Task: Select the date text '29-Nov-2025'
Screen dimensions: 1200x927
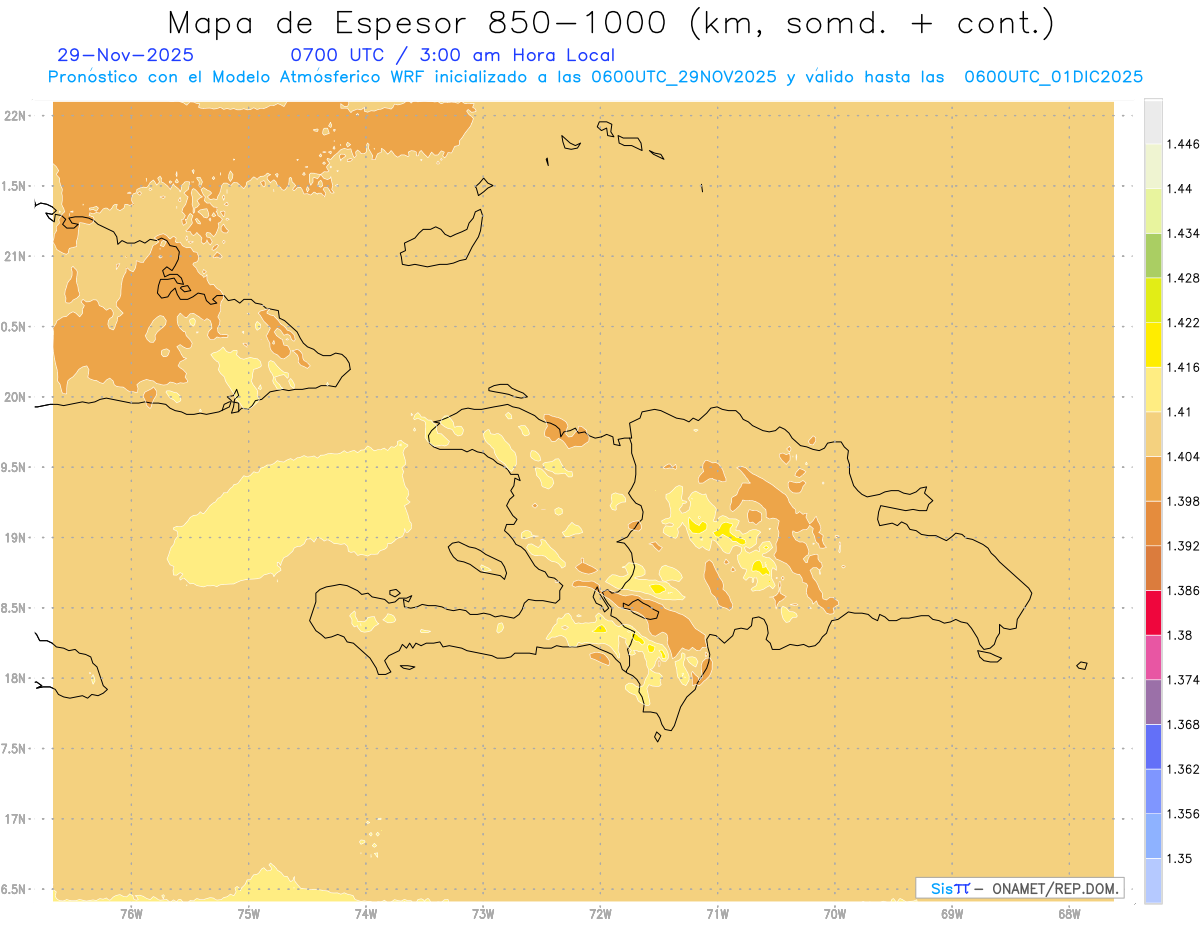Action: pos(126,56)
